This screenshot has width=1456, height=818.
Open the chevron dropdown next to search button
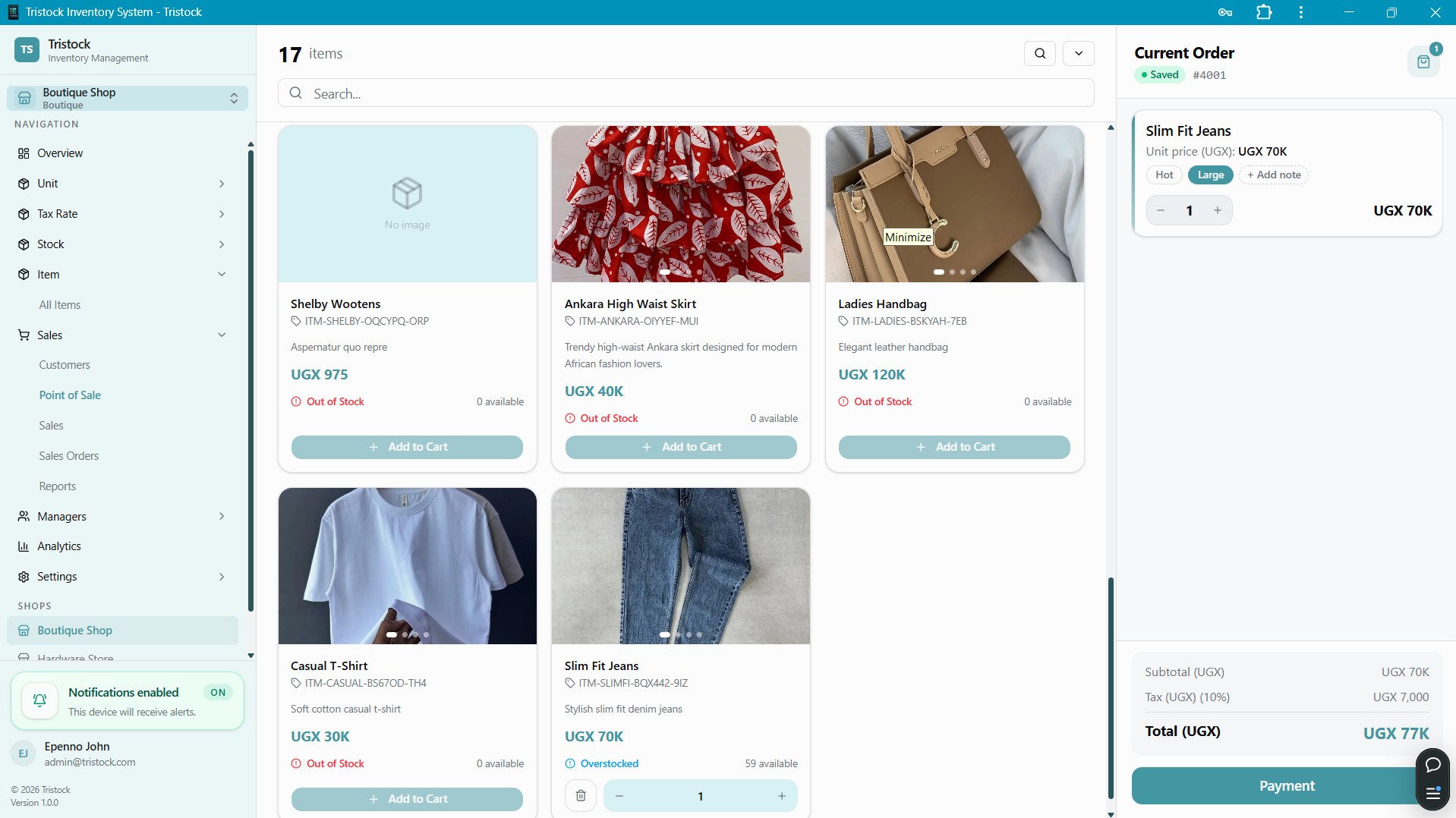tap(1079, 54)
